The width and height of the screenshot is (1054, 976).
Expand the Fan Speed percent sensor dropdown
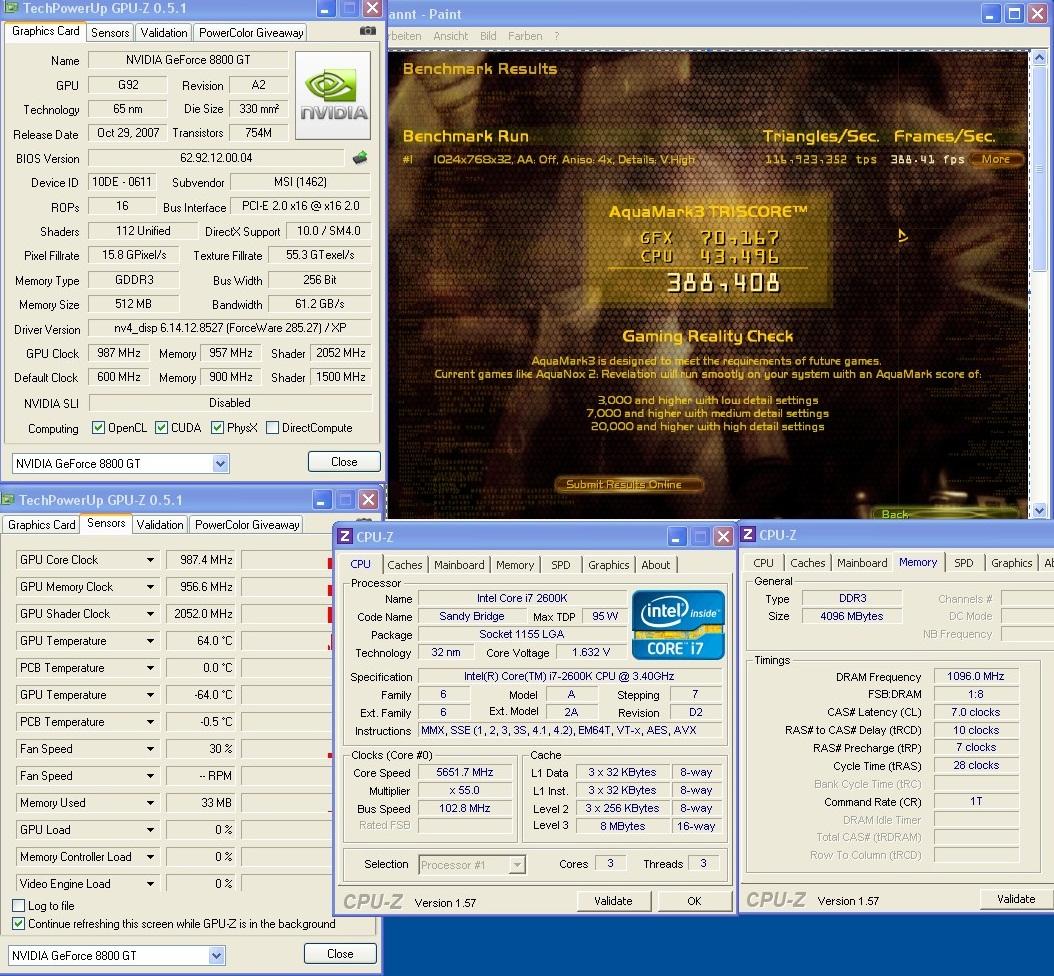point(150,749)
